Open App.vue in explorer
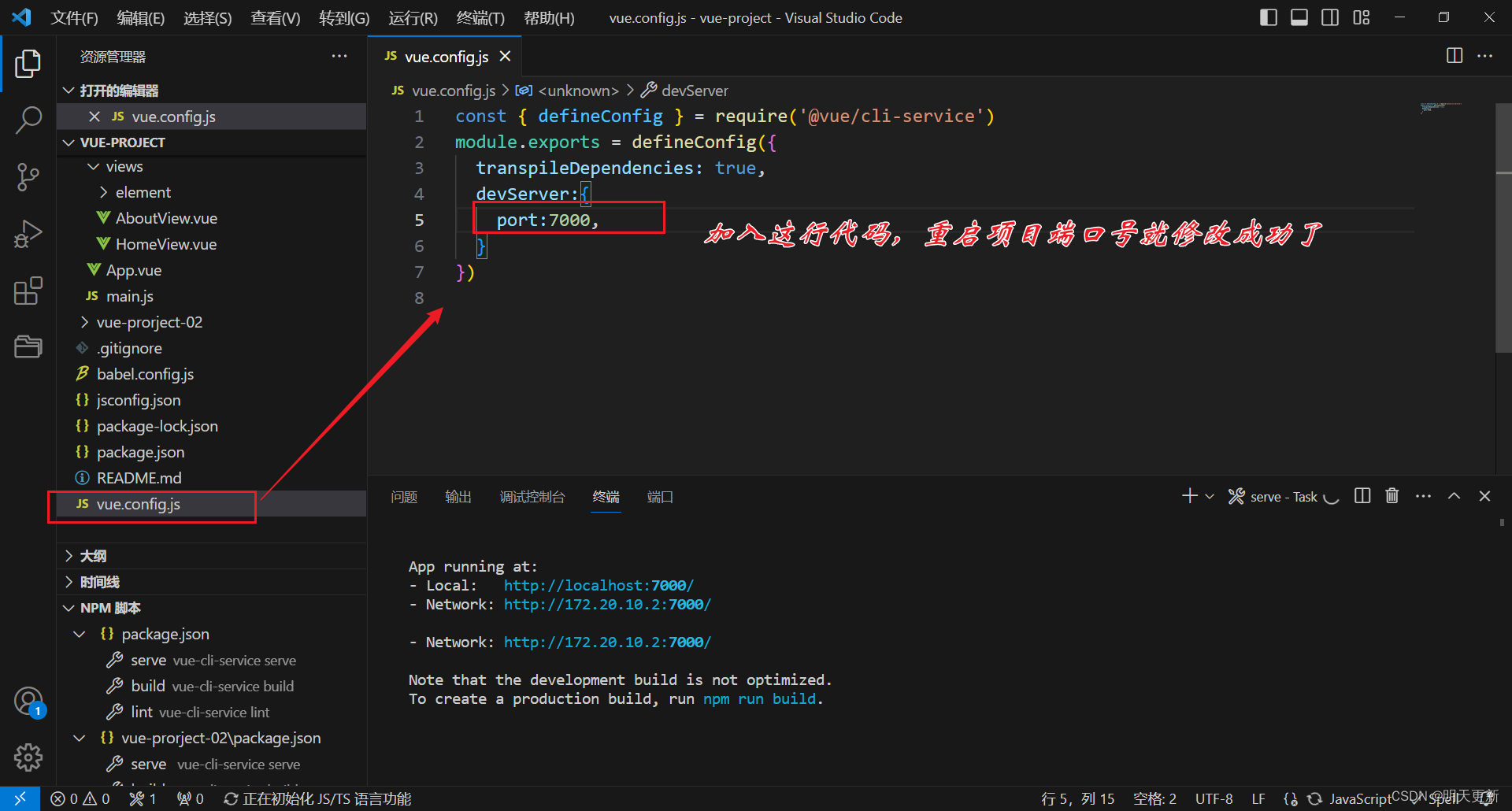 (x=133, y=270)
